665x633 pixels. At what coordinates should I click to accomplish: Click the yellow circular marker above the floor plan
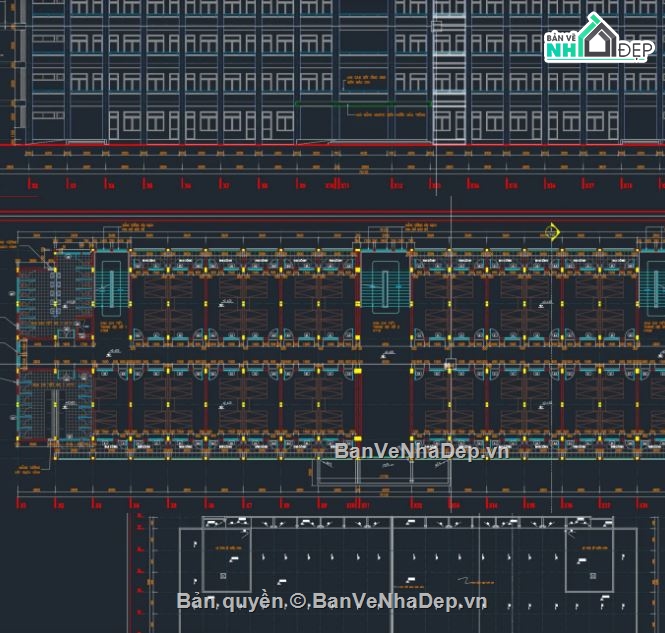pos(552,232)
